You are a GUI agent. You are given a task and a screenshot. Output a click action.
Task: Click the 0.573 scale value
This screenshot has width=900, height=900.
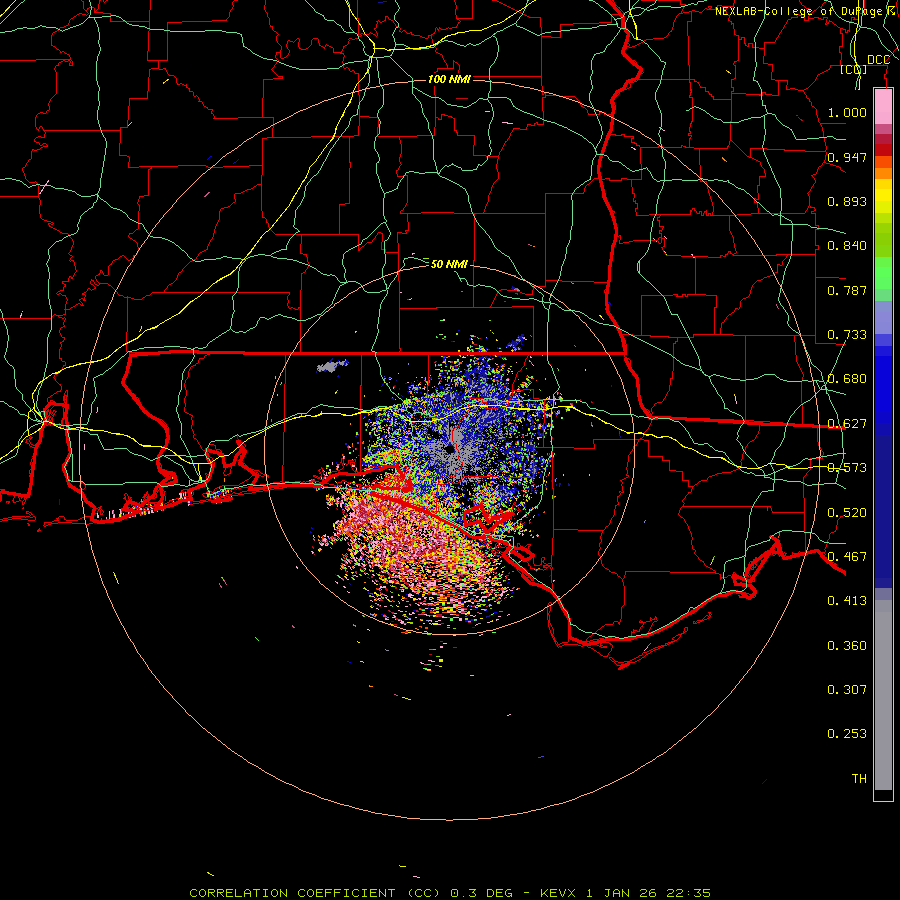(x=847, y=468)
